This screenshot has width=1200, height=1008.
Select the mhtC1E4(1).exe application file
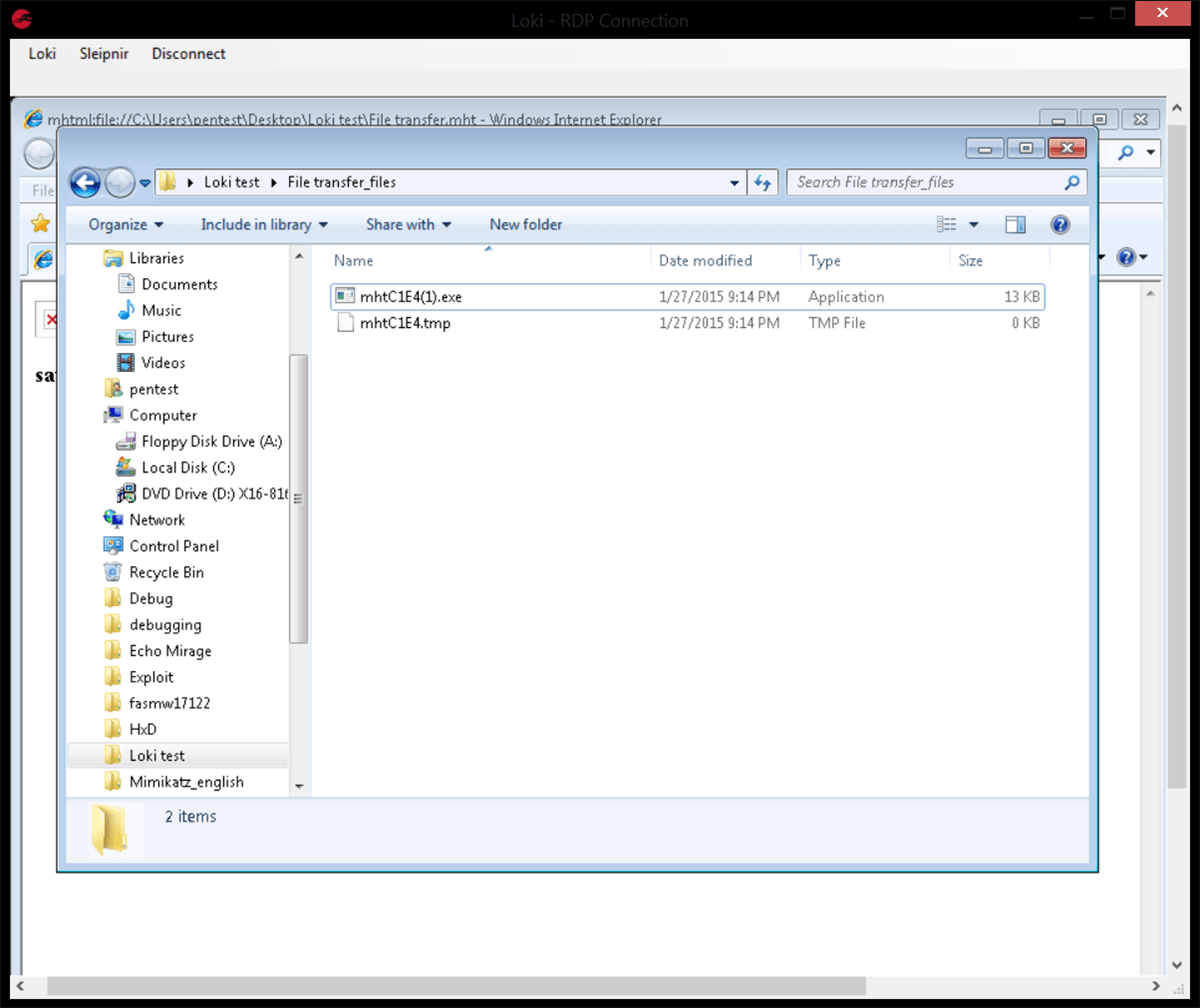pos(411,297)
